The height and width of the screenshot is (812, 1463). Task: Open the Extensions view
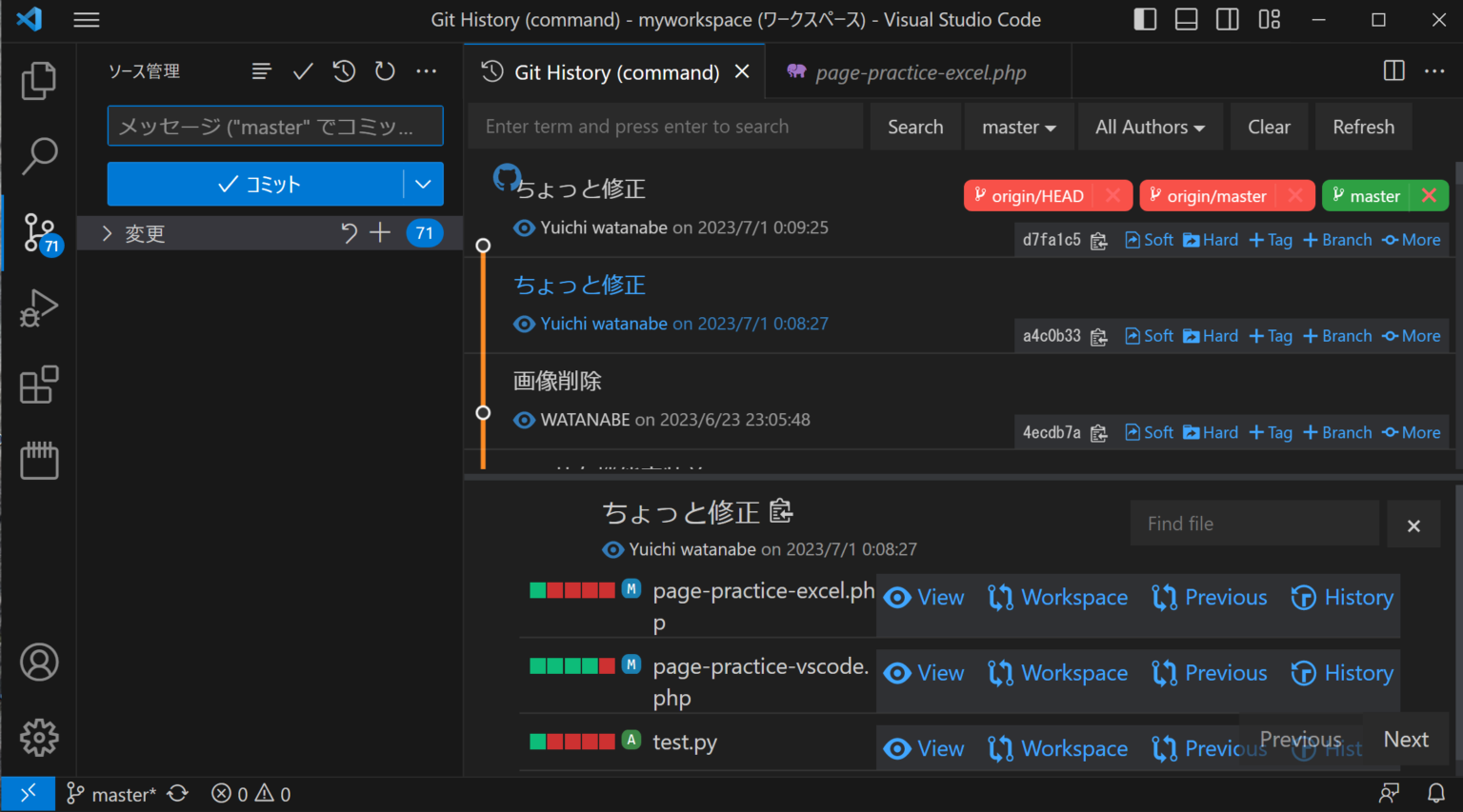[x=39, y=384]
